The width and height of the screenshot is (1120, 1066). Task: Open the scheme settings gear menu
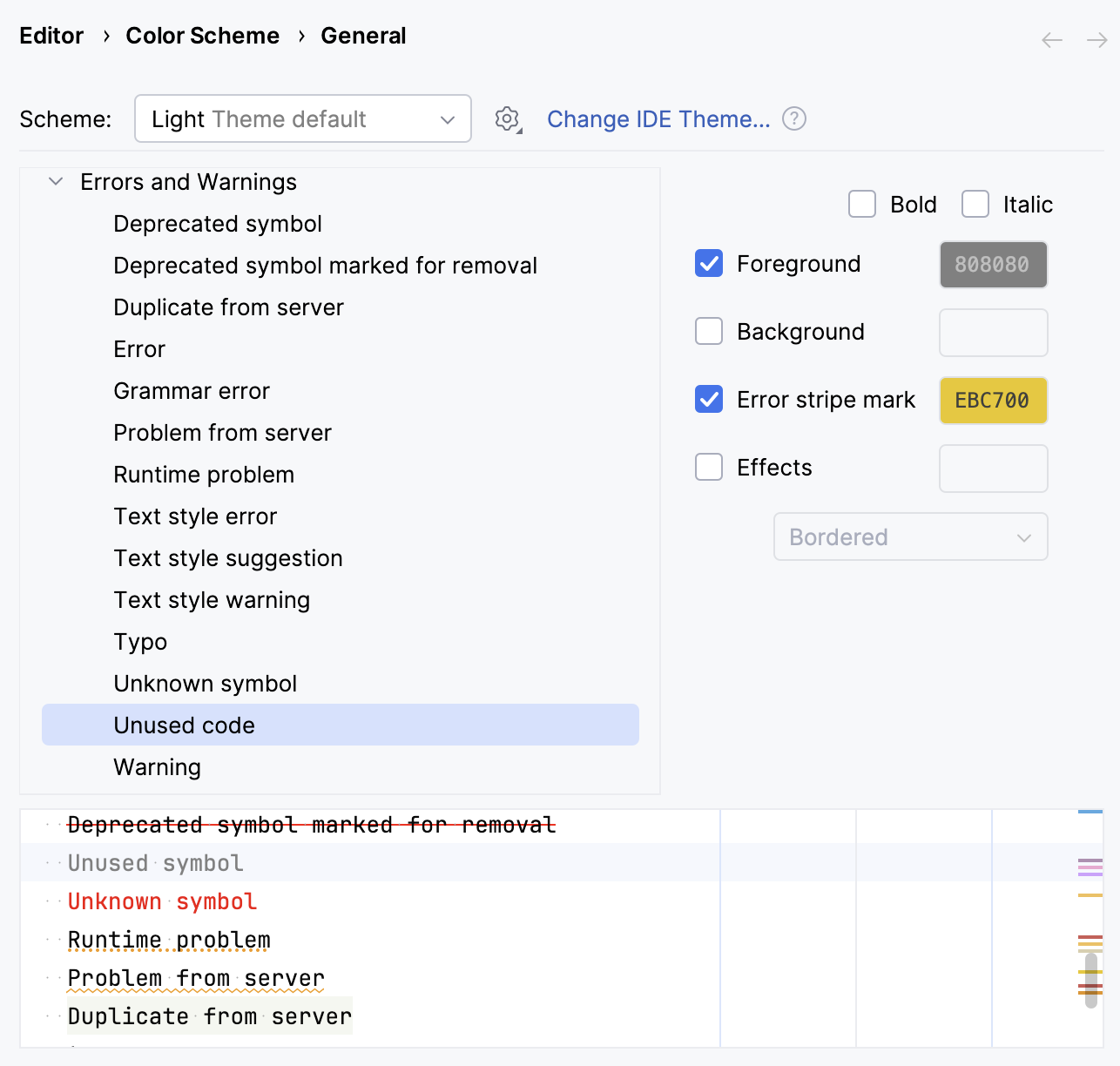pyautogui.click(x=507, y=119)
